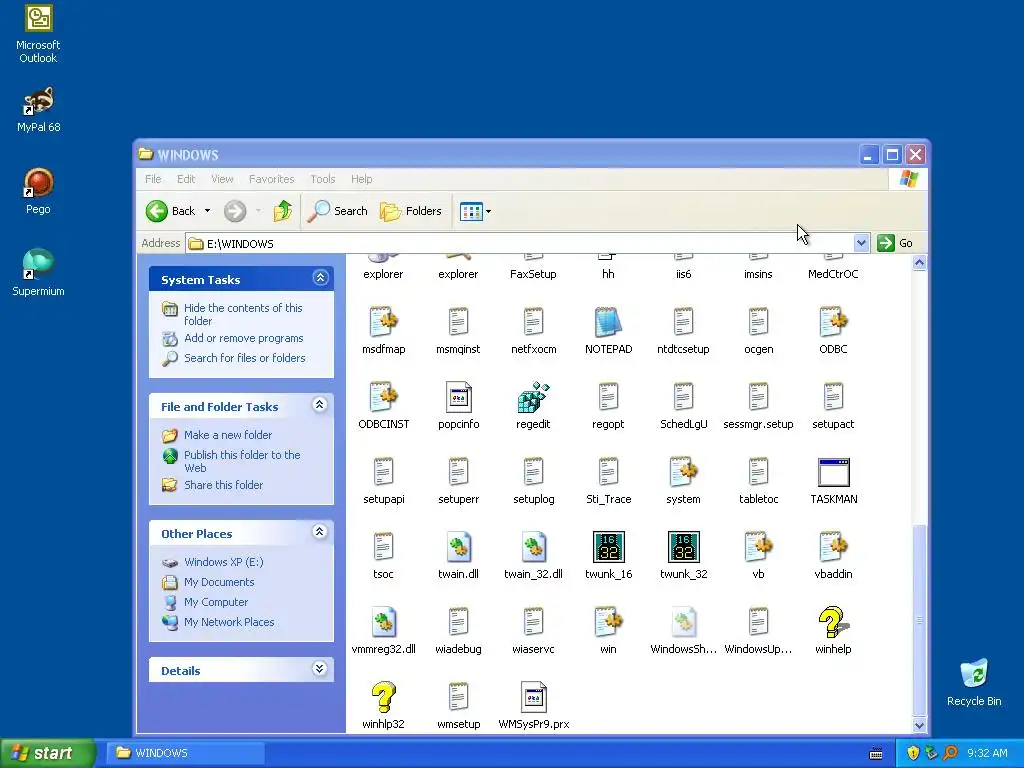Click the WINDOWS taskbar button

[x=185, y=753]
